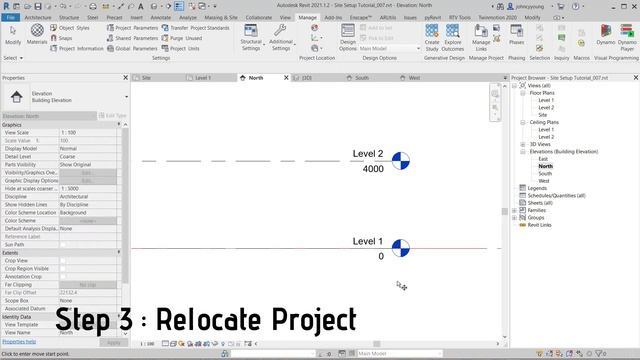Screen dimensions: 640x360
Task: Open Additional Settings wrench
Action: point(281,37)
